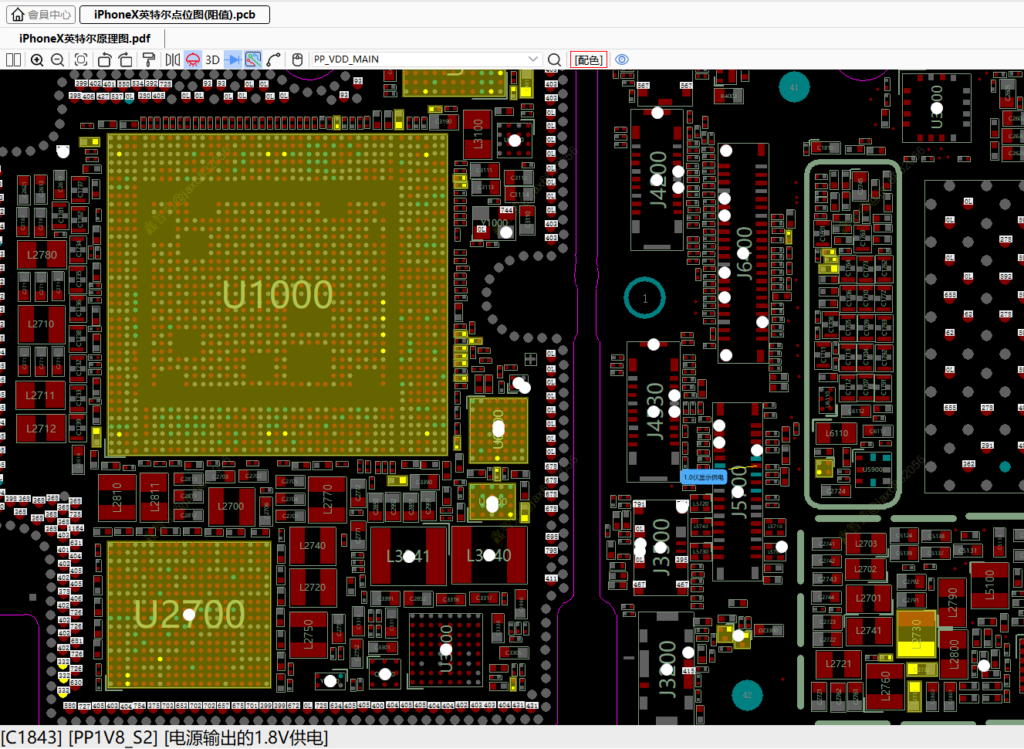
Task: Toggle the split view layout icon
Action: (13, 60)
